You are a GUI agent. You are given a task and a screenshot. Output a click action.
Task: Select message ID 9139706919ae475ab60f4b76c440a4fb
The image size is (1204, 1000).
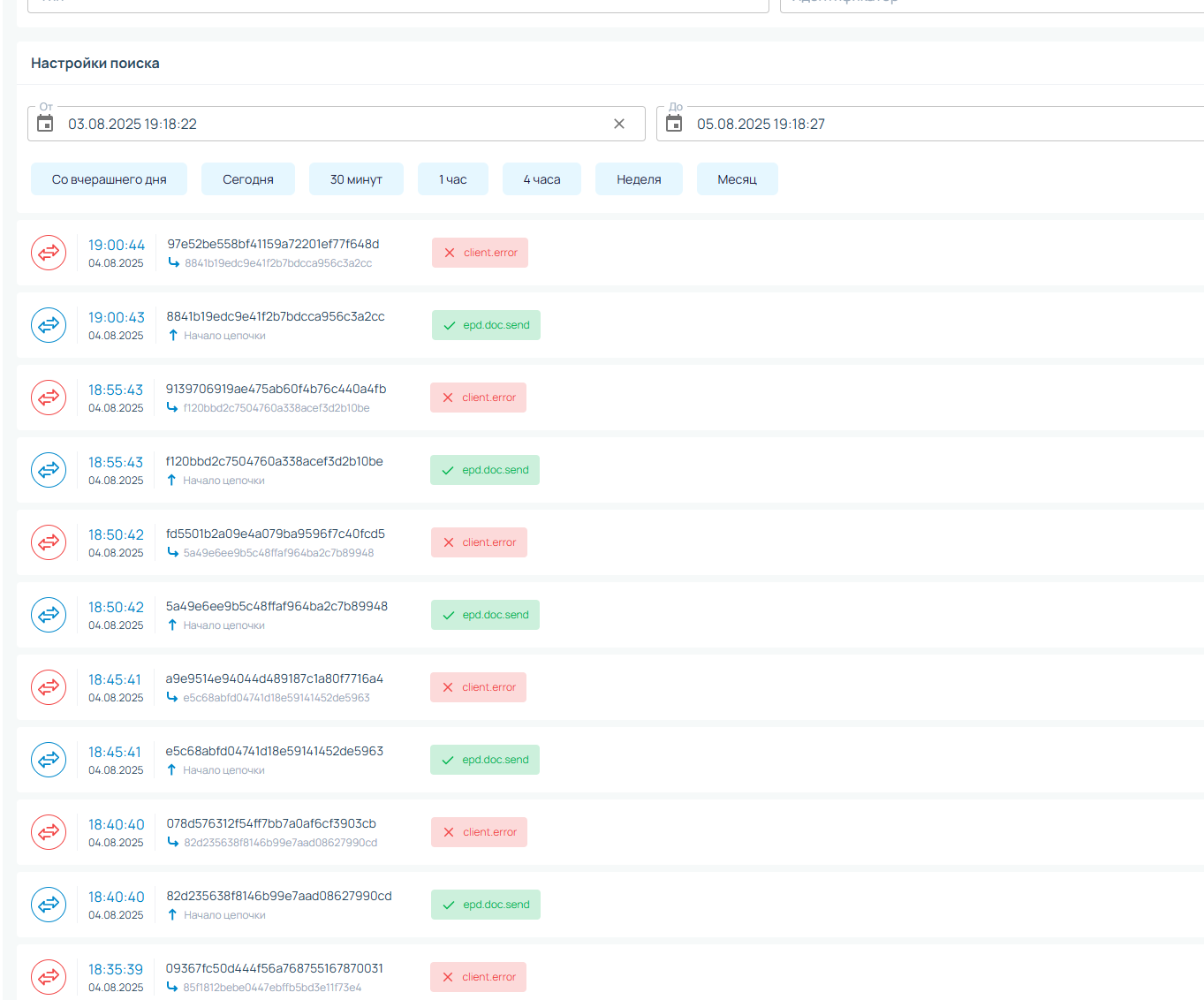pyautogui.click(x=276, y=389)
